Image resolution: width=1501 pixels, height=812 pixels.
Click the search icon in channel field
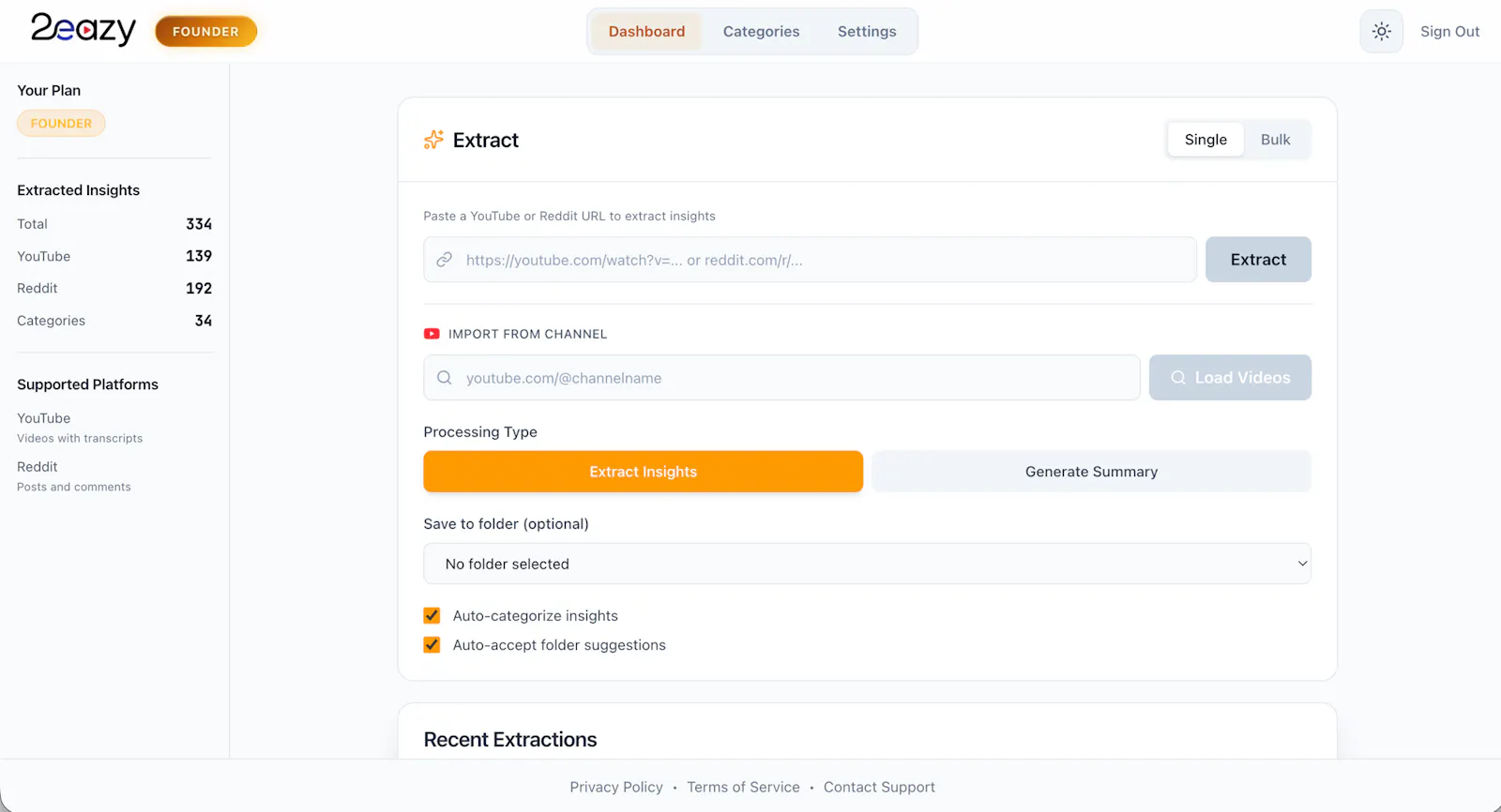click(x=445, y=378)
